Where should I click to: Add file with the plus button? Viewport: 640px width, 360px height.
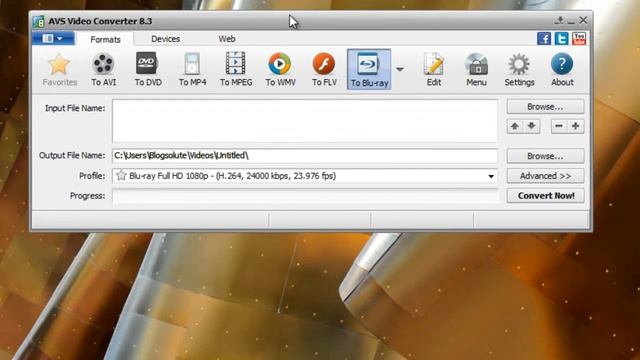click(x=576, y=126)
